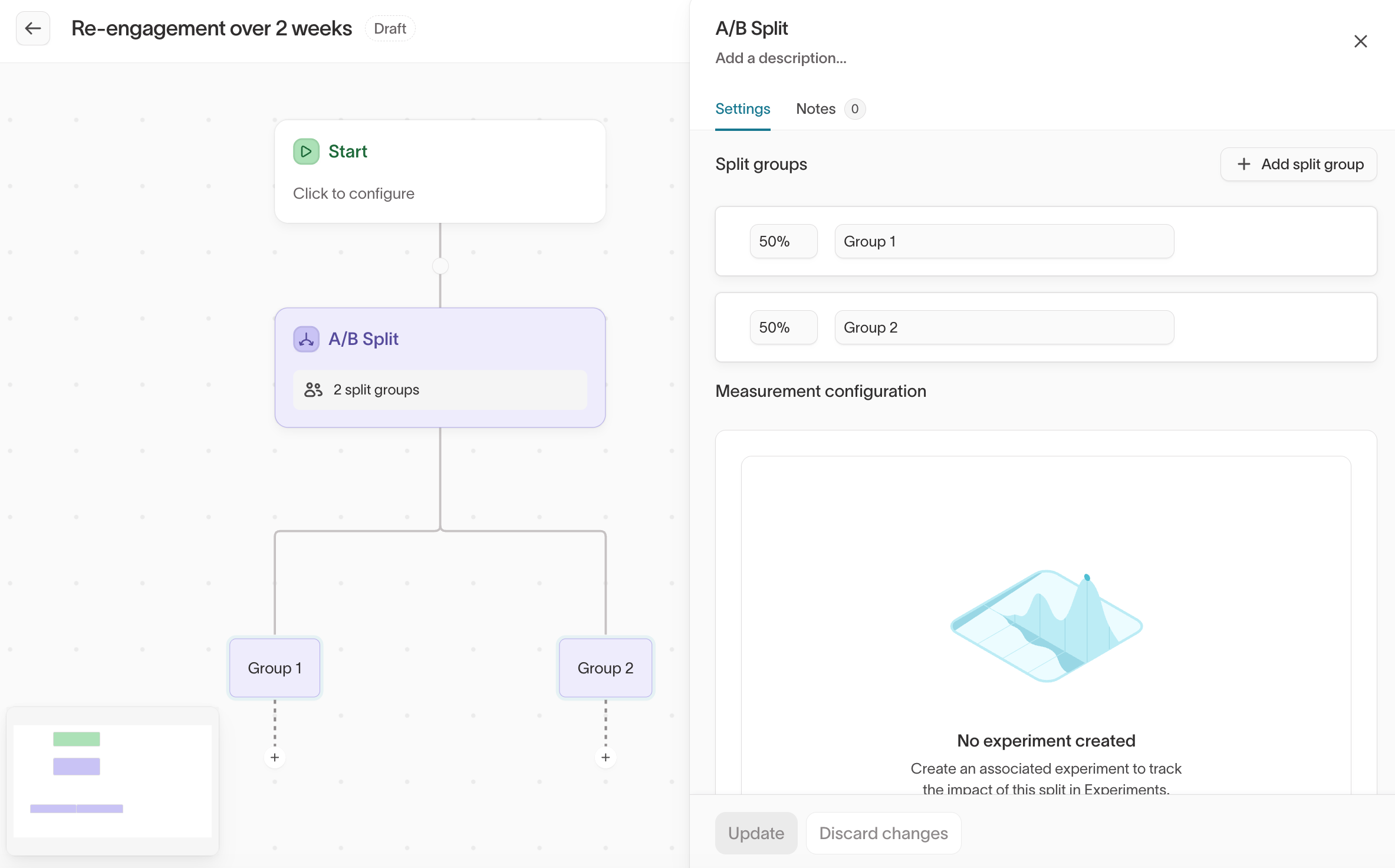
Task: Click the Measurement configuration heading
Action: click(821, 391)
